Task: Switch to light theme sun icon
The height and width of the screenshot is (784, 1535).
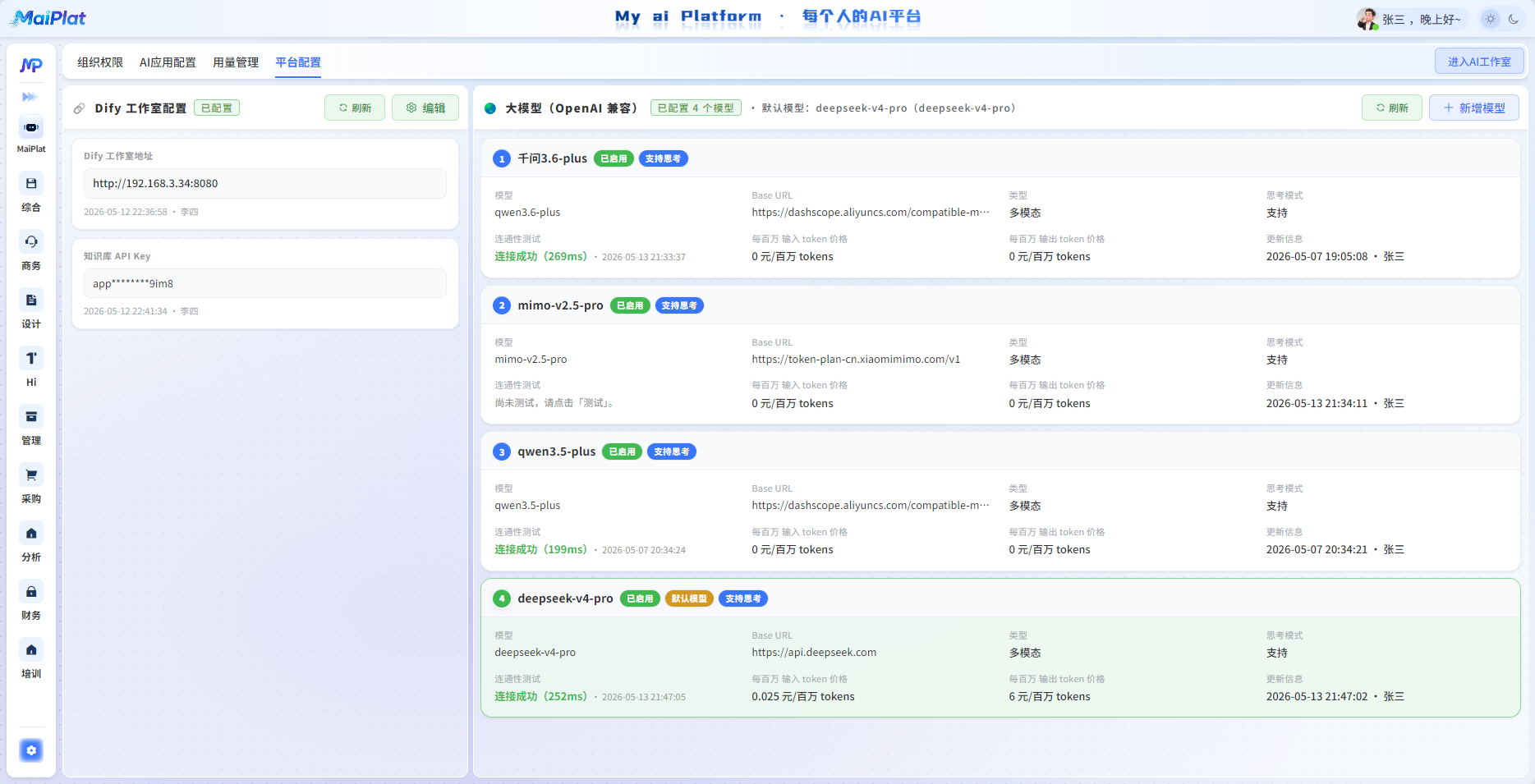Action: click(x=1491, y=19)
